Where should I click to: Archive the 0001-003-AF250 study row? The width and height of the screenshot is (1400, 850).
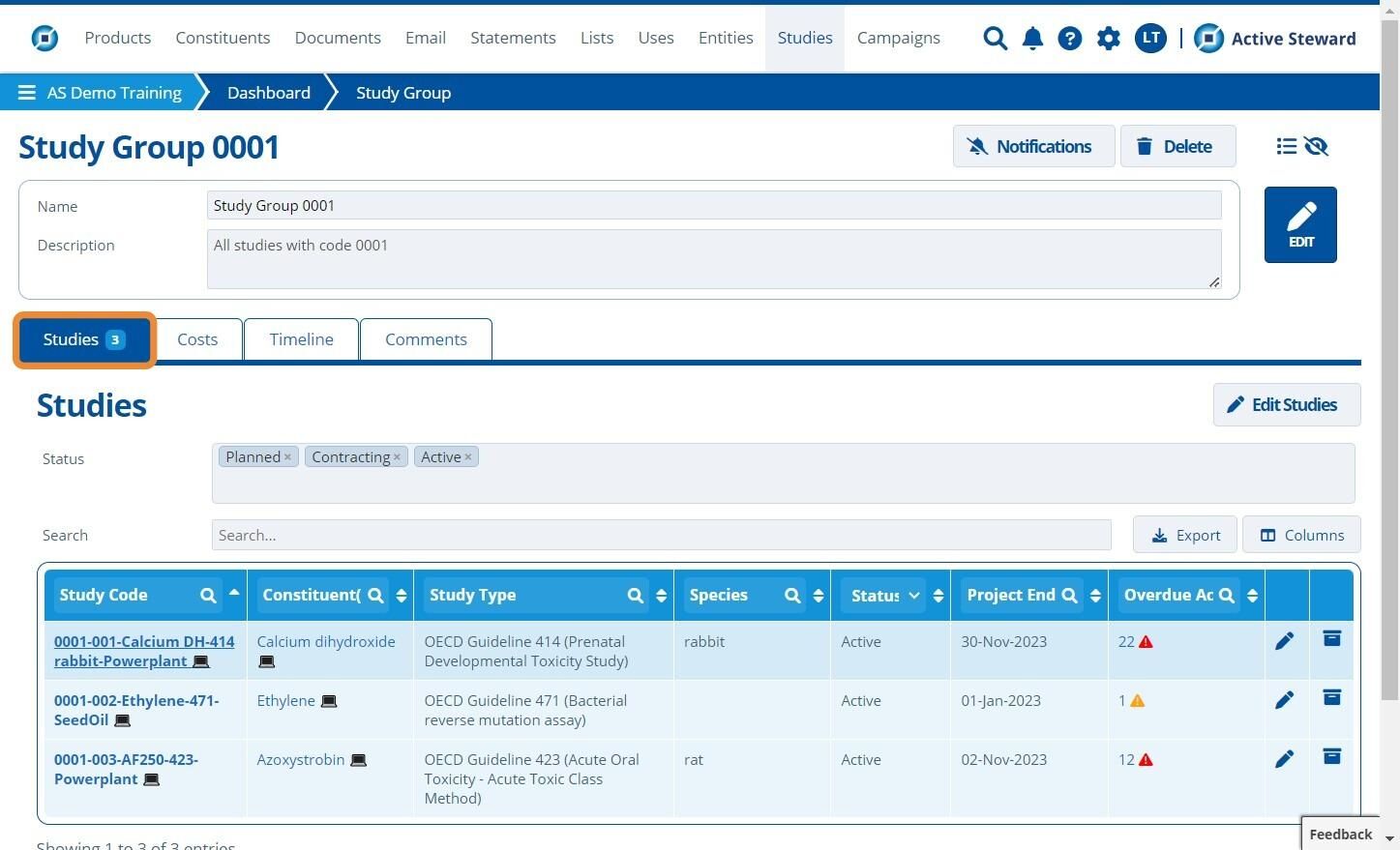[x=1332, y=756]
